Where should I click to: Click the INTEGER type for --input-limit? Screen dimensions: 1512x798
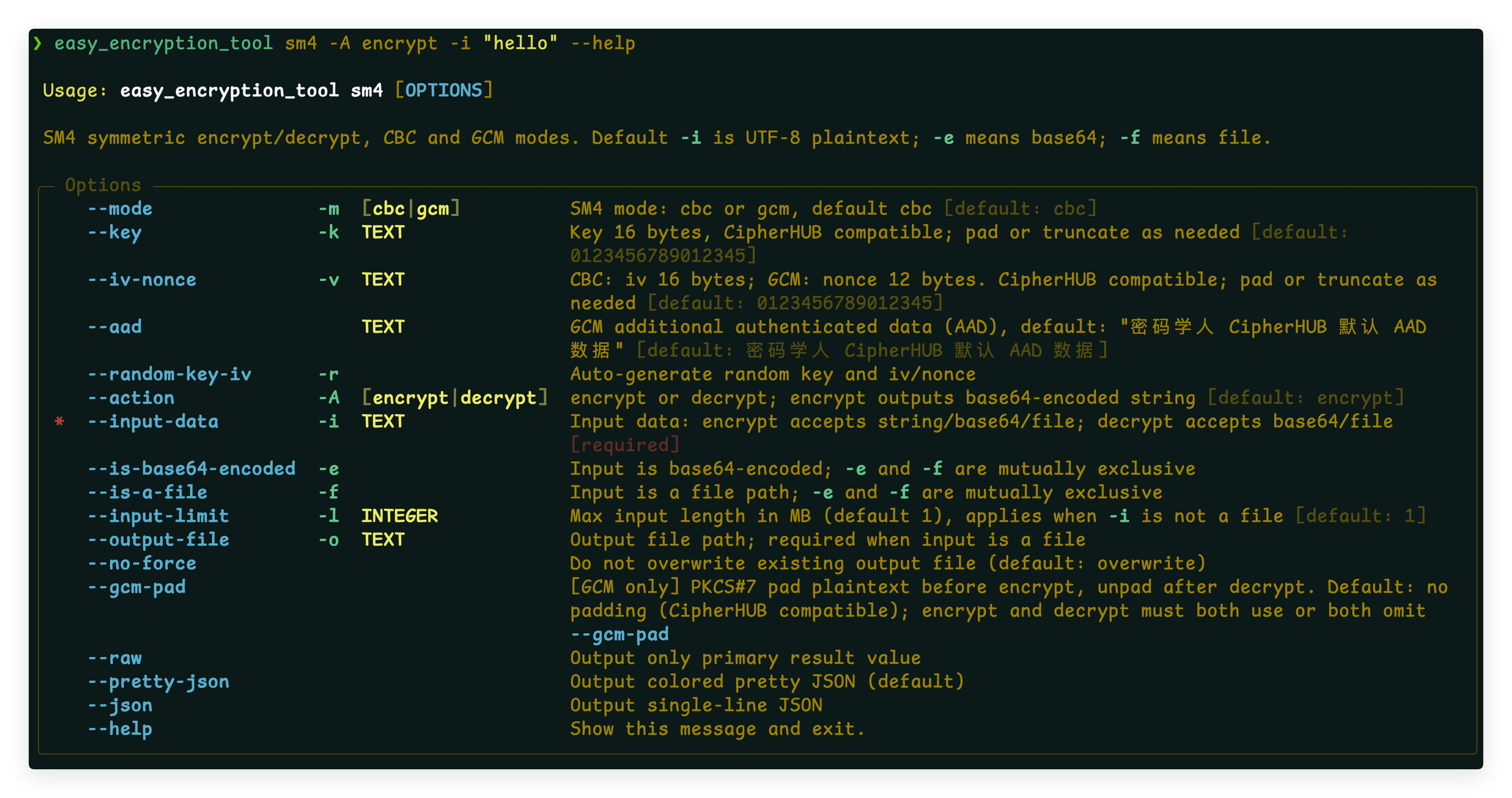pyautogui.click(x=400, y=516)
